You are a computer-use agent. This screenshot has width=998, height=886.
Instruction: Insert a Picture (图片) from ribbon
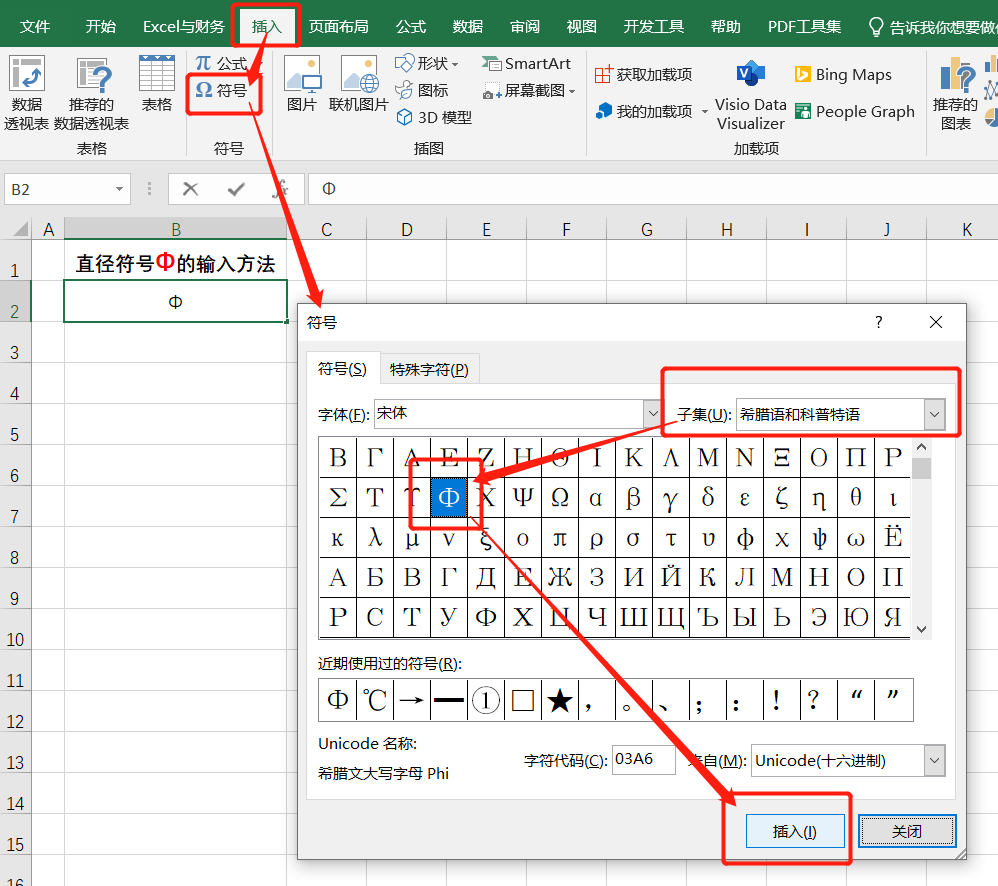coord(302,83)
